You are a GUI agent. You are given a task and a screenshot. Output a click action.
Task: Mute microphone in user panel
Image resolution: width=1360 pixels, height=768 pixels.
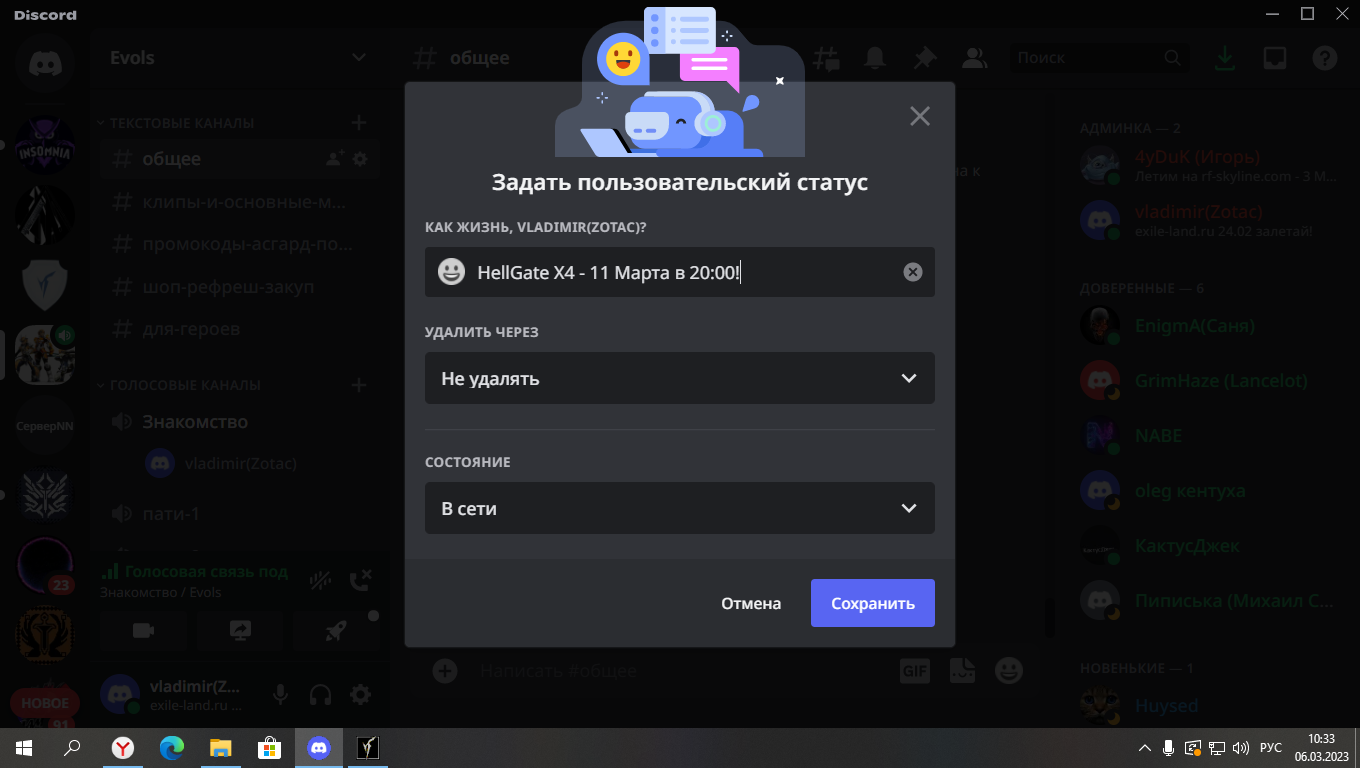281,694
